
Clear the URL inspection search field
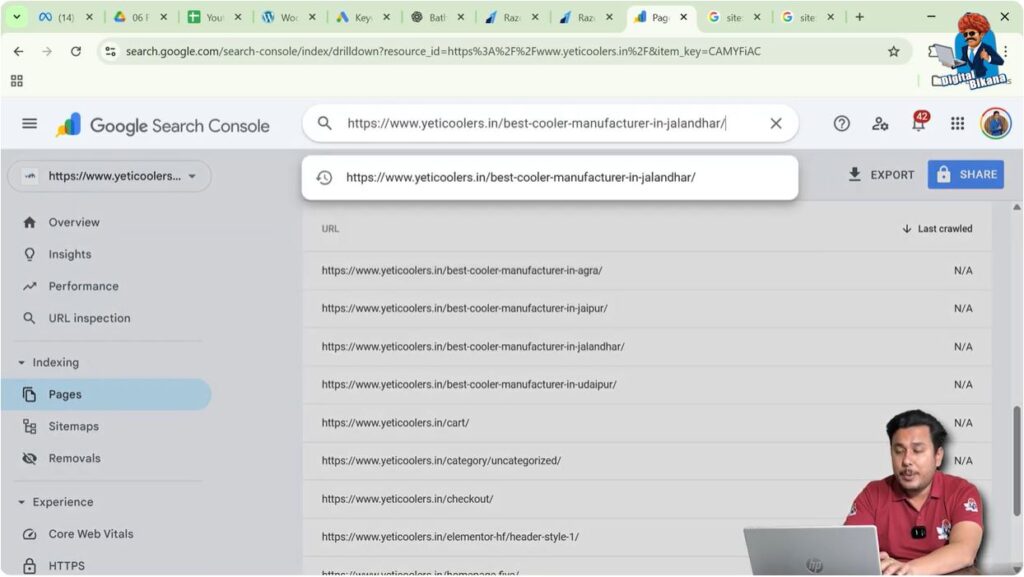775,123
